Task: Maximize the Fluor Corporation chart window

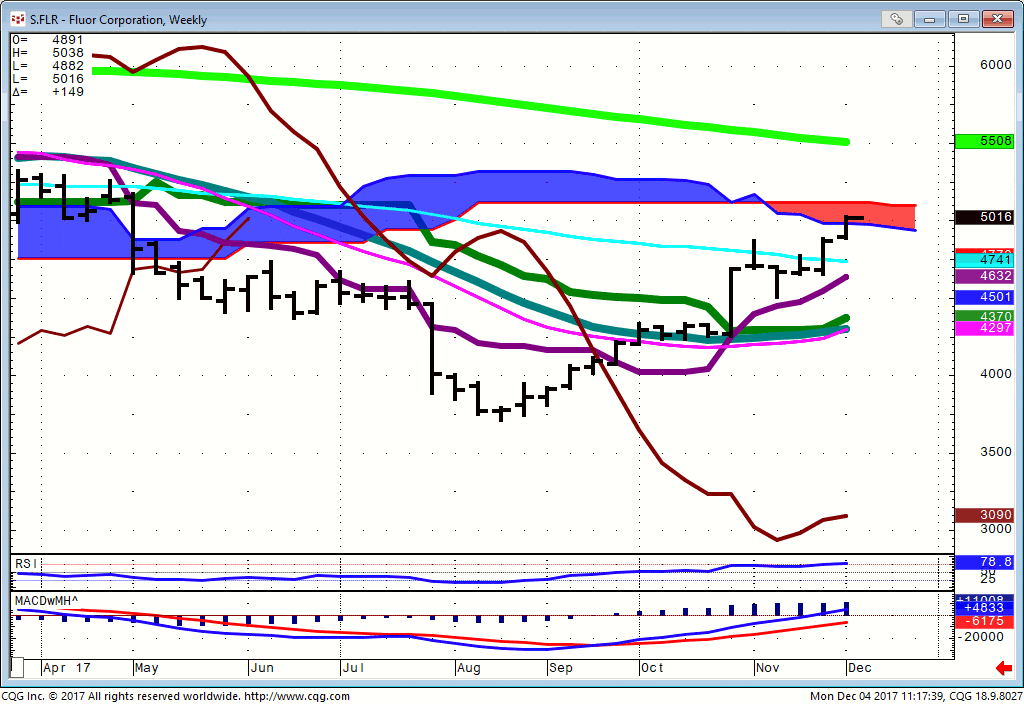Action: [x=963, y=18]
